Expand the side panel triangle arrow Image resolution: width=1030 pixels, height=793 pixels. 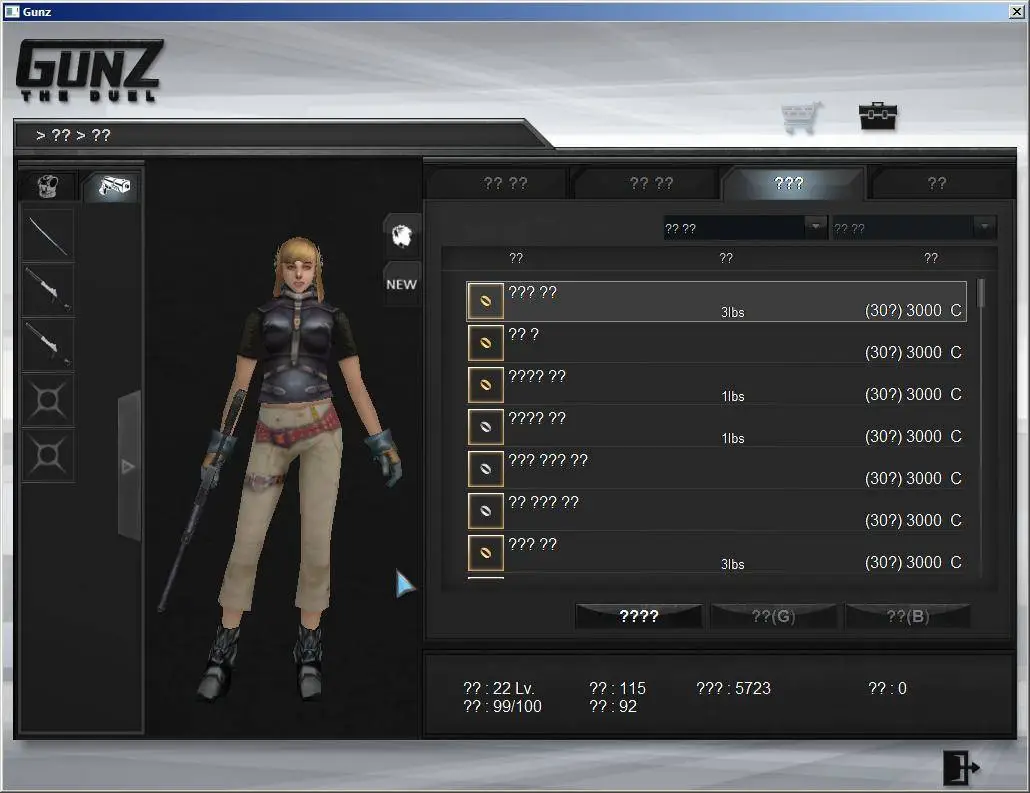[x=129, y=466]
